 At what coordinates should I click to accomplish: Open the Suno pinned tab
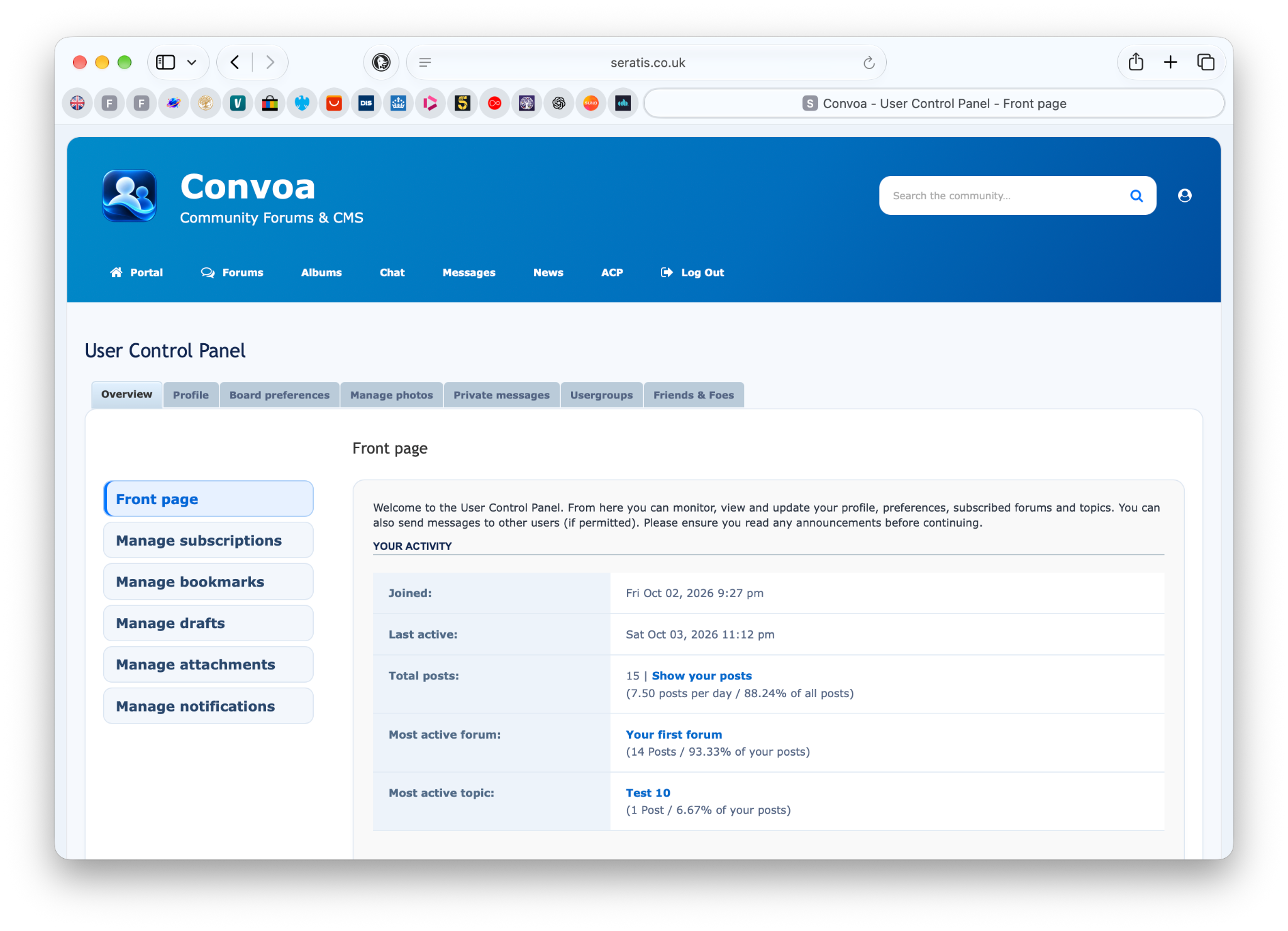point(591,103)
